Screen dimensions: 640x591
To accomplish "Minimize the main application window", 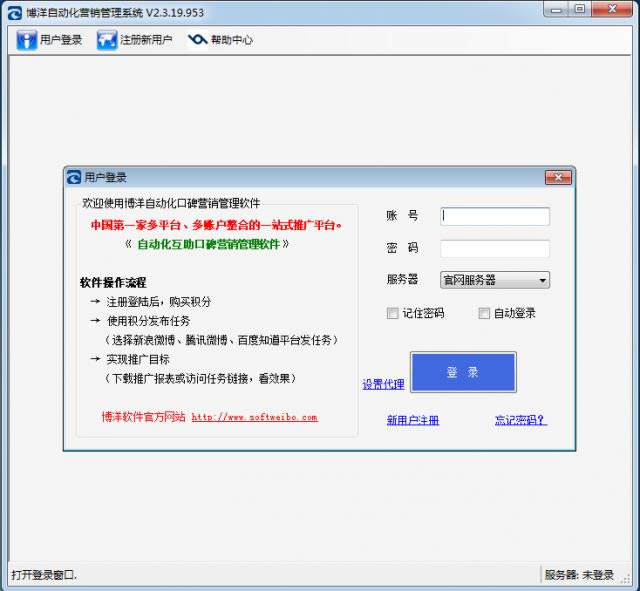I will click(x=552, y=10).
